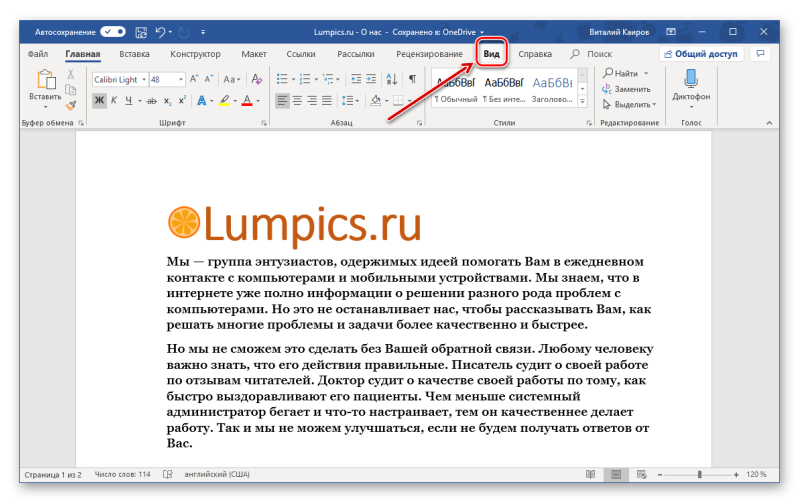Switch to the Вставка tab
The image size is (800, 503).
(x=134, y=54)
